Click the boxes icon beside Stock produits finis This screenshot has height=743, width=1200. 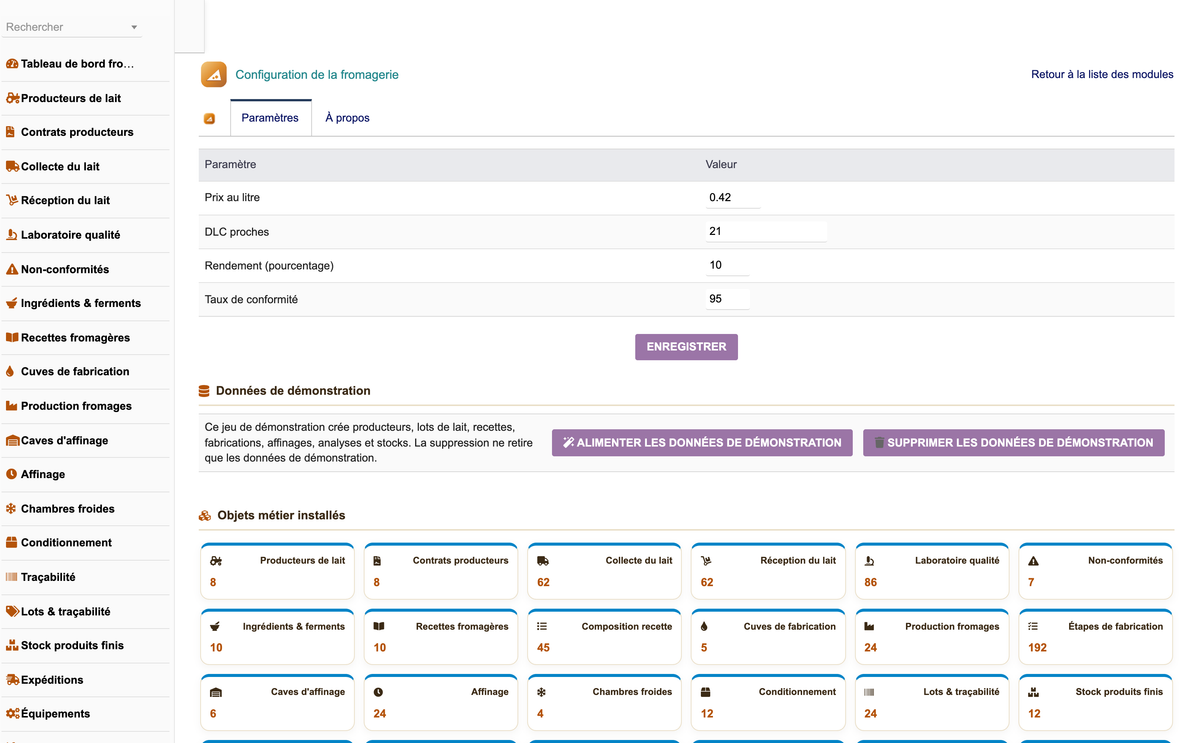pos(13,645)
